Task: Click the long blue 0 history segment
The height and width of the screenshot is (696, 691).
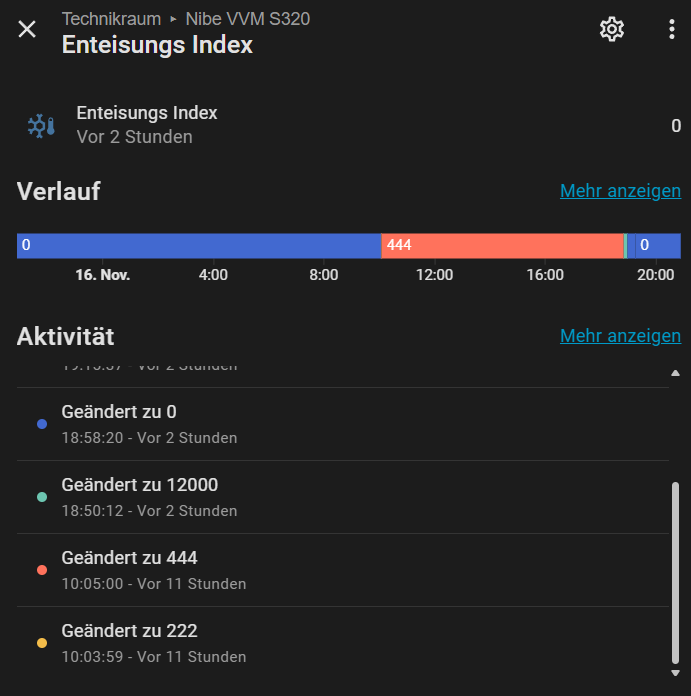Action: pyautogui.click(x=199, y=245)
